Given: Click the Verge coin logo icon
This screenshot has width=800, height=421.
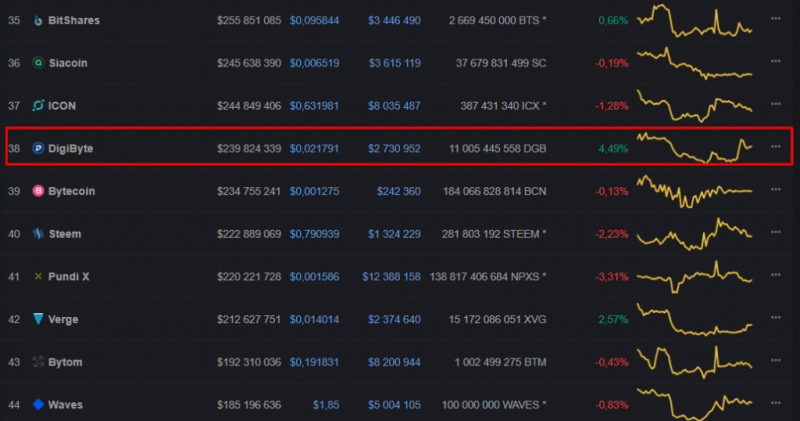Looking at the screenshot, I should pyautogui.click(x=38, y=319).
